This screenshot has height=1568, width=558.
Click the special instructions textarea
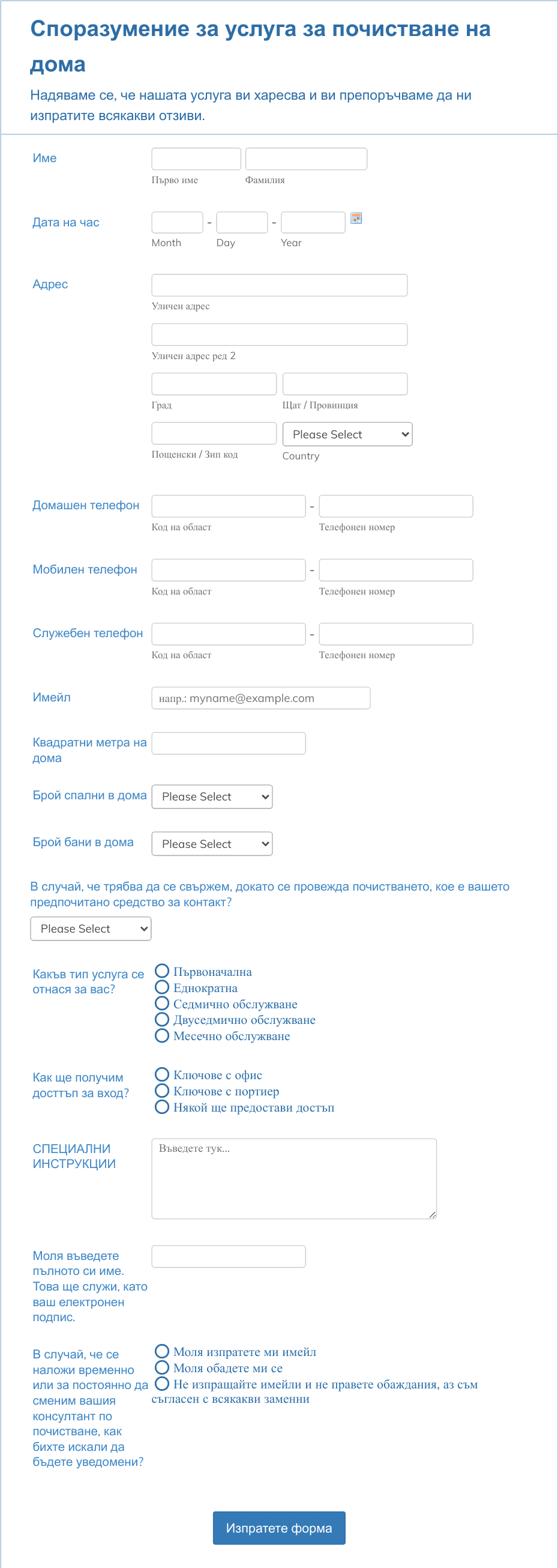(294, 1178)
